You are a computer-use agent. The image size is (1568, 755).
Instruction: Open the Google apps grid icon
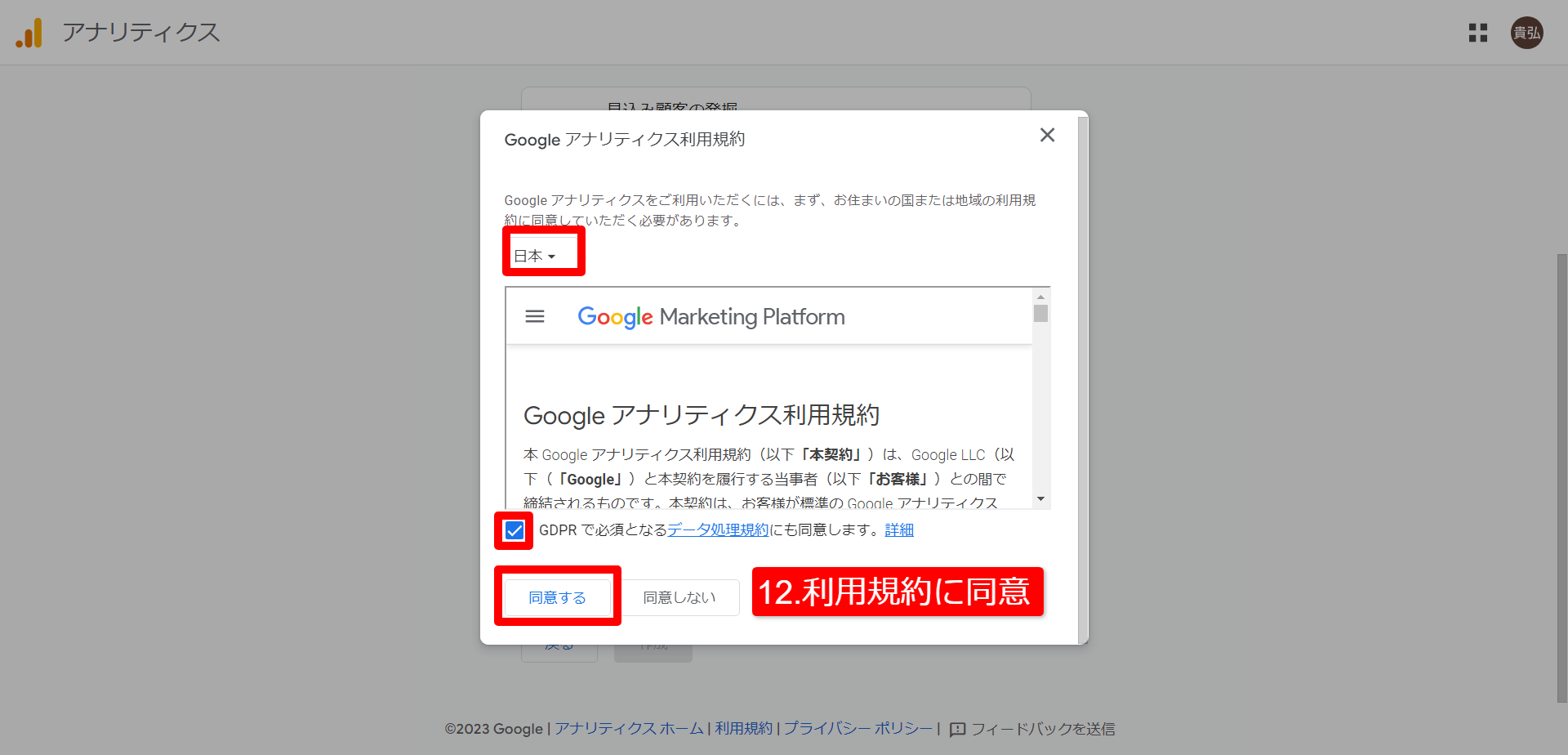click(1477, 33)
